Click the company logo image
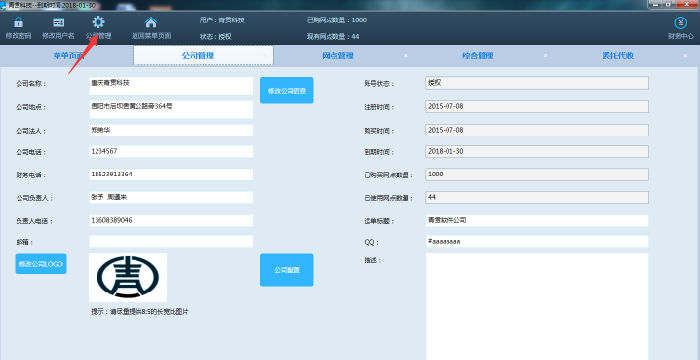 pos(128,277)
